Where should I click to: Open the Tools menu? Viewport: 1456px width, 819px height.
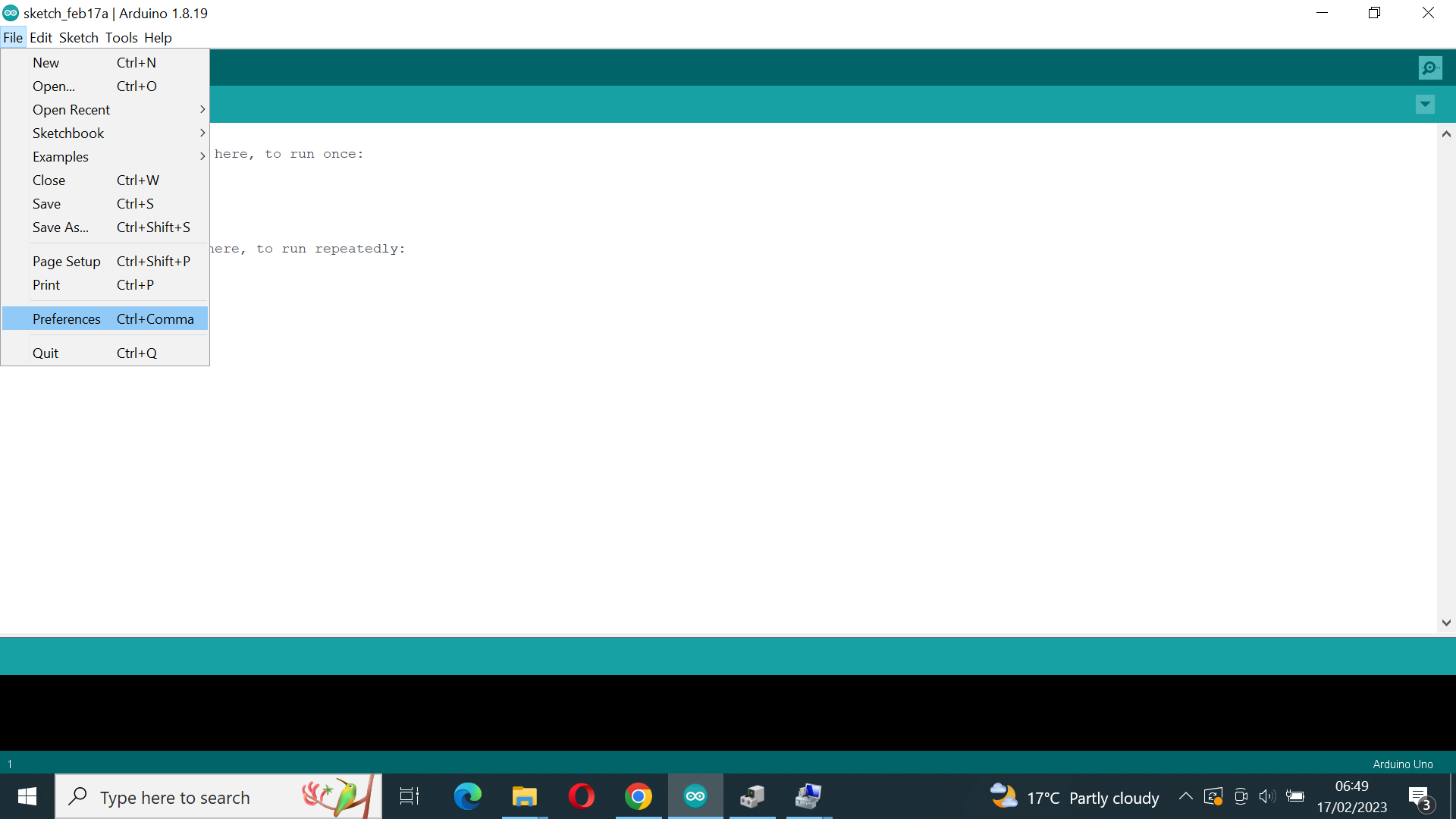pos(121,37)
